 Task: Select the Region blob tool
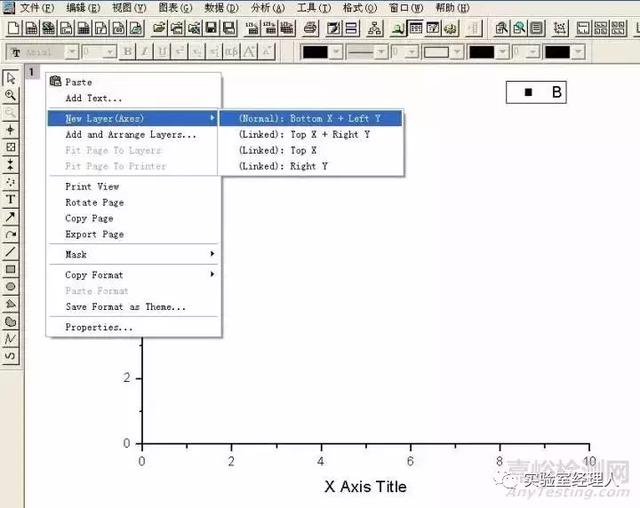[11, 322]
